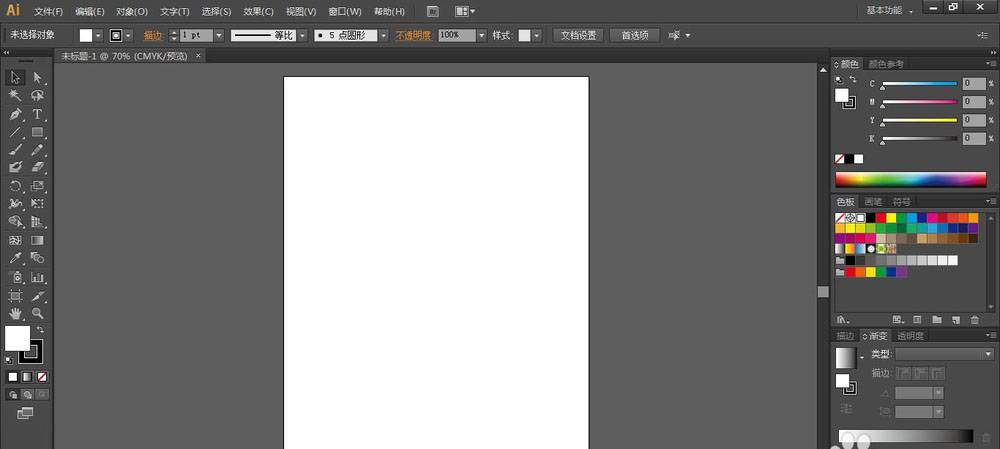Image resolution: width=1000 pixels, height=449 pixels.
Task: Activate the Magic Wand tool
Action: click(x=15, y=96)
